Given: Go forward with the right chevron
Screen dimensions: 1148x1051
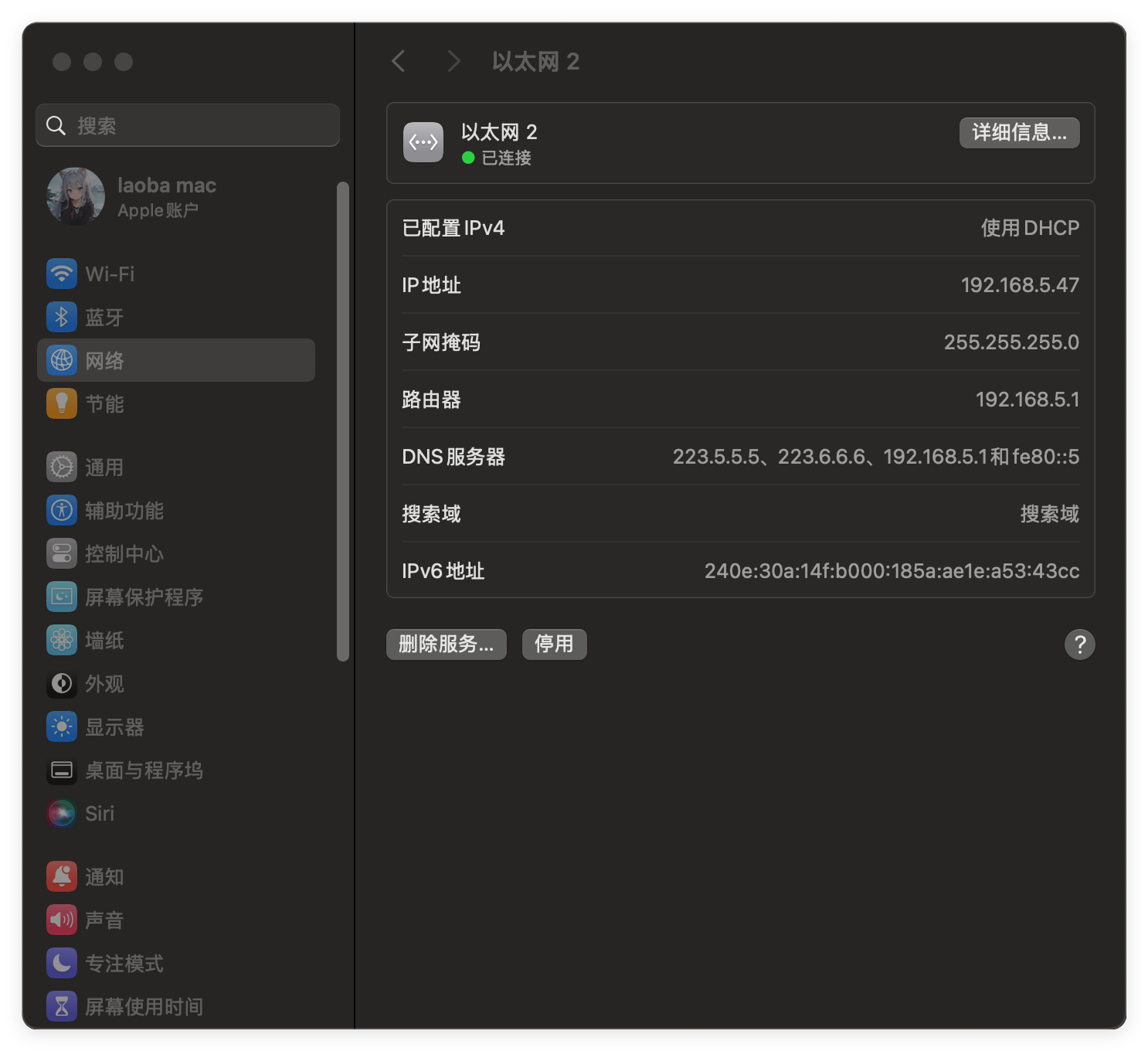Looking at the screenshot, I should pyautogui.click(x=453, y=61).
